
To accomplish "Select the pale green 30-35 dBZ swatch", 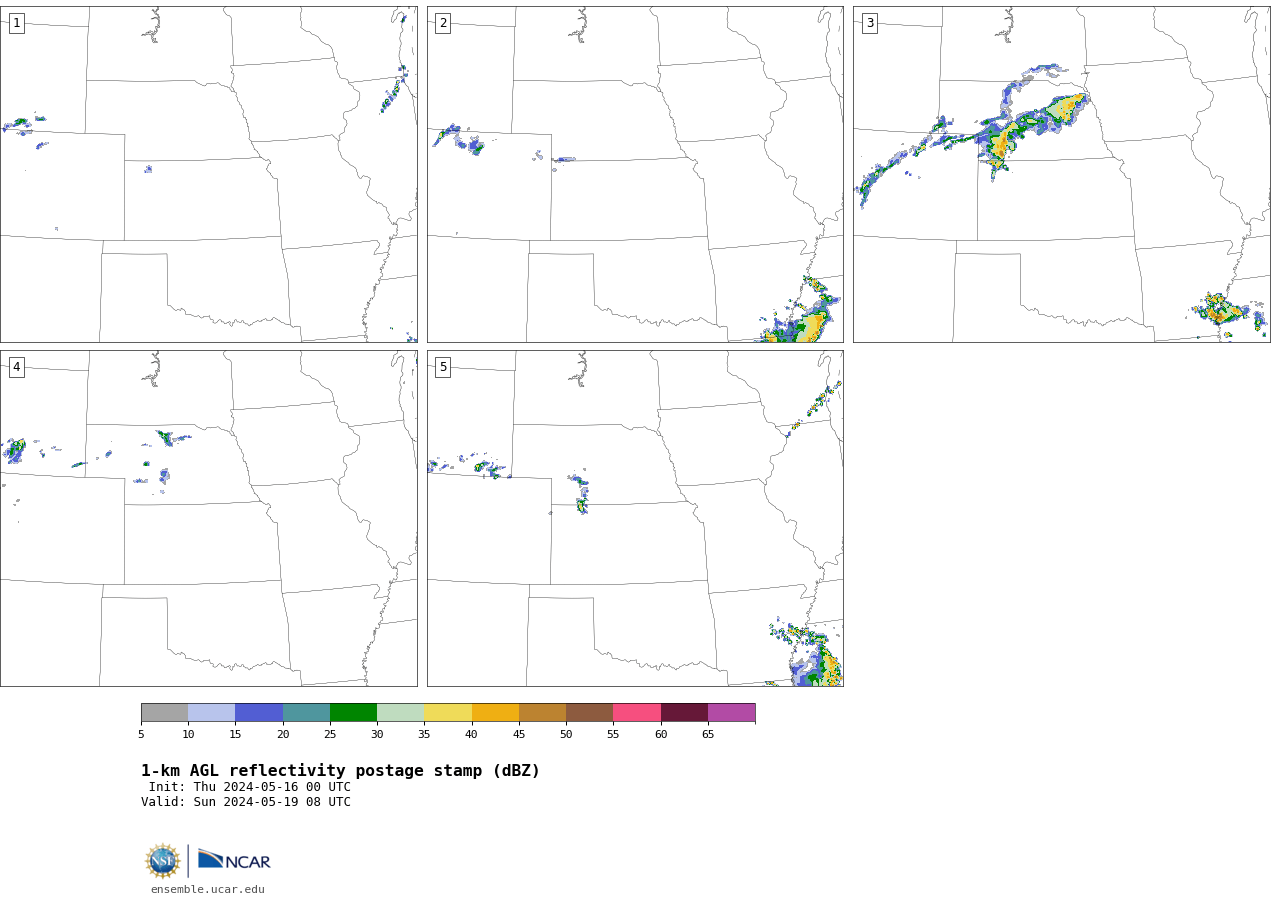I will tap(401, 713).
